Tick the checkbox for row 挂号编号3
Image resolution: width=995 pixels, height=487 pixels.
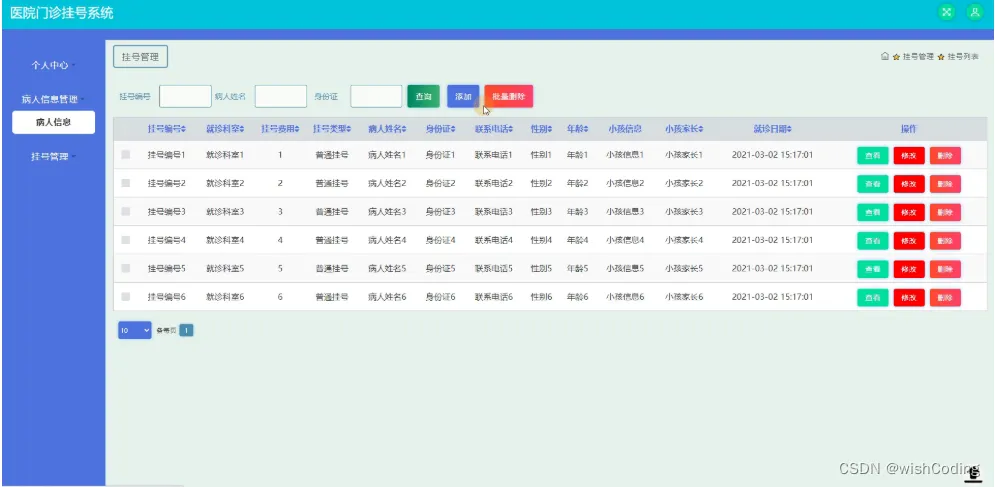click(126, 211)
